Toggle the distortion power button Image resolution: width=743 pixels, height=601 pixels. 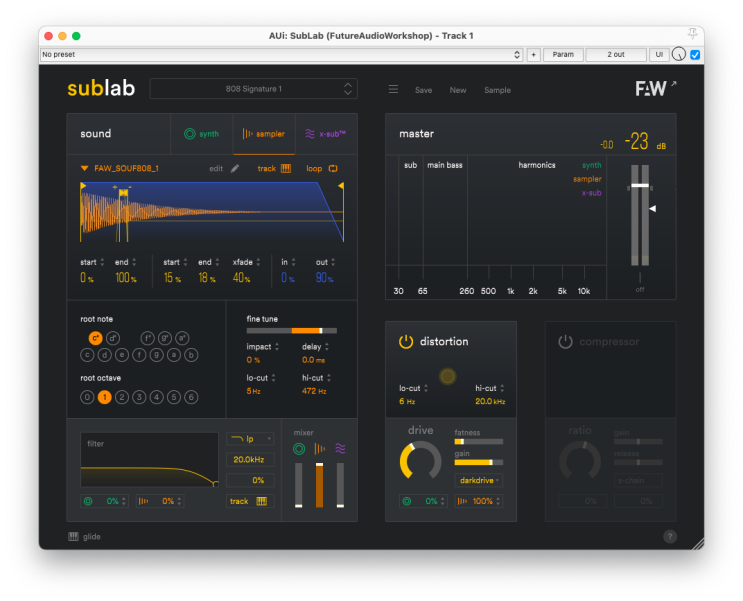(406, 342)
